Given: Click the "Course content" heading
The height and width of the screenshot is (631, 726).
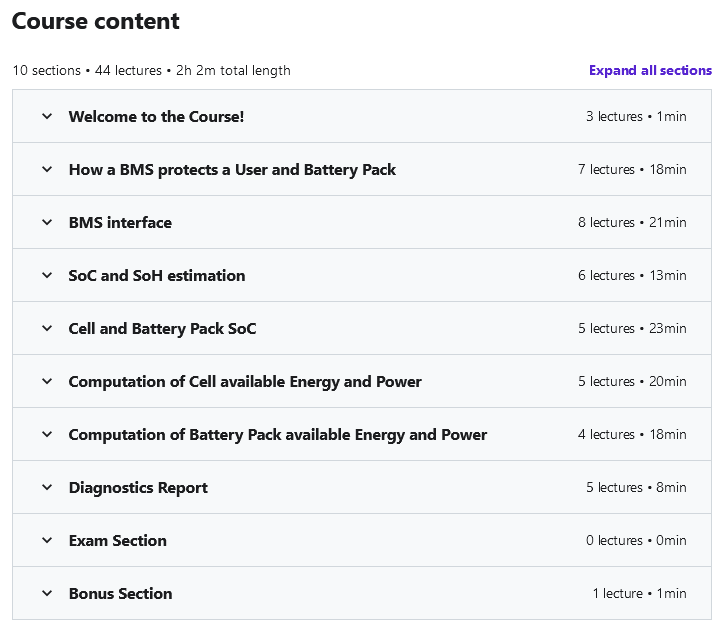Looking at the screenshot, I should pyautogui.click(x=96, y=21).
